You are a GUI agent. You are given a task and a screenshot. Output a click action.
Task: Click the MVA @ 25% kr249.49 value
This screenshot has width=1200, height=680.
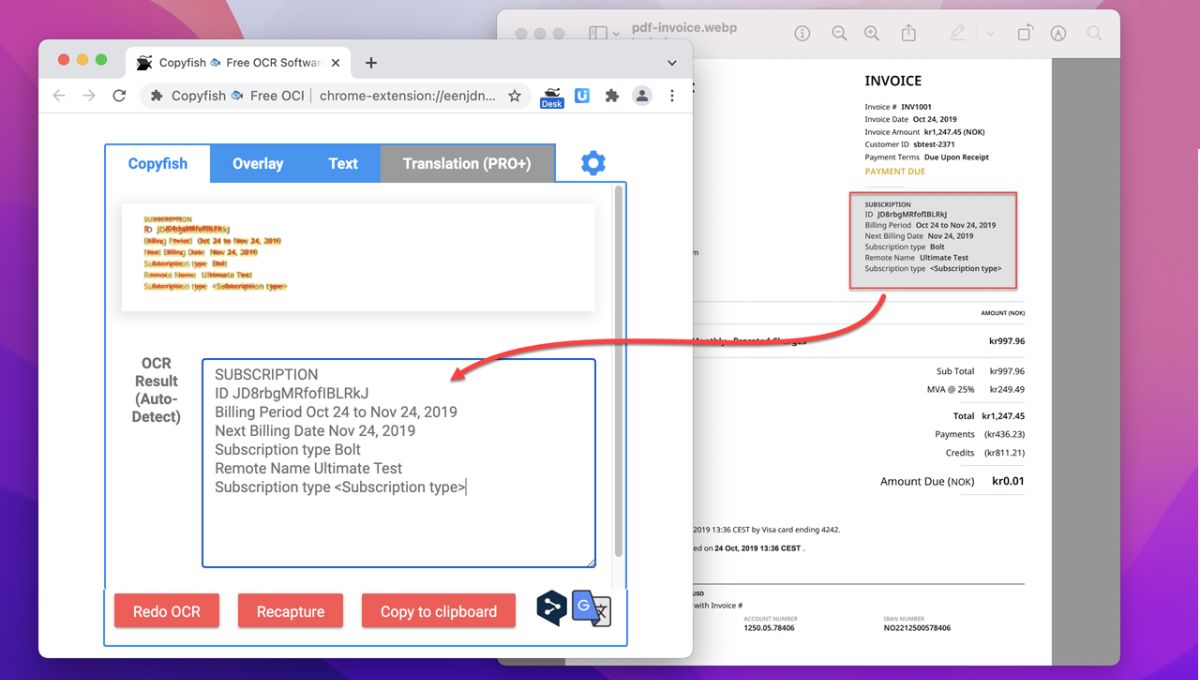click(1007, 389)
